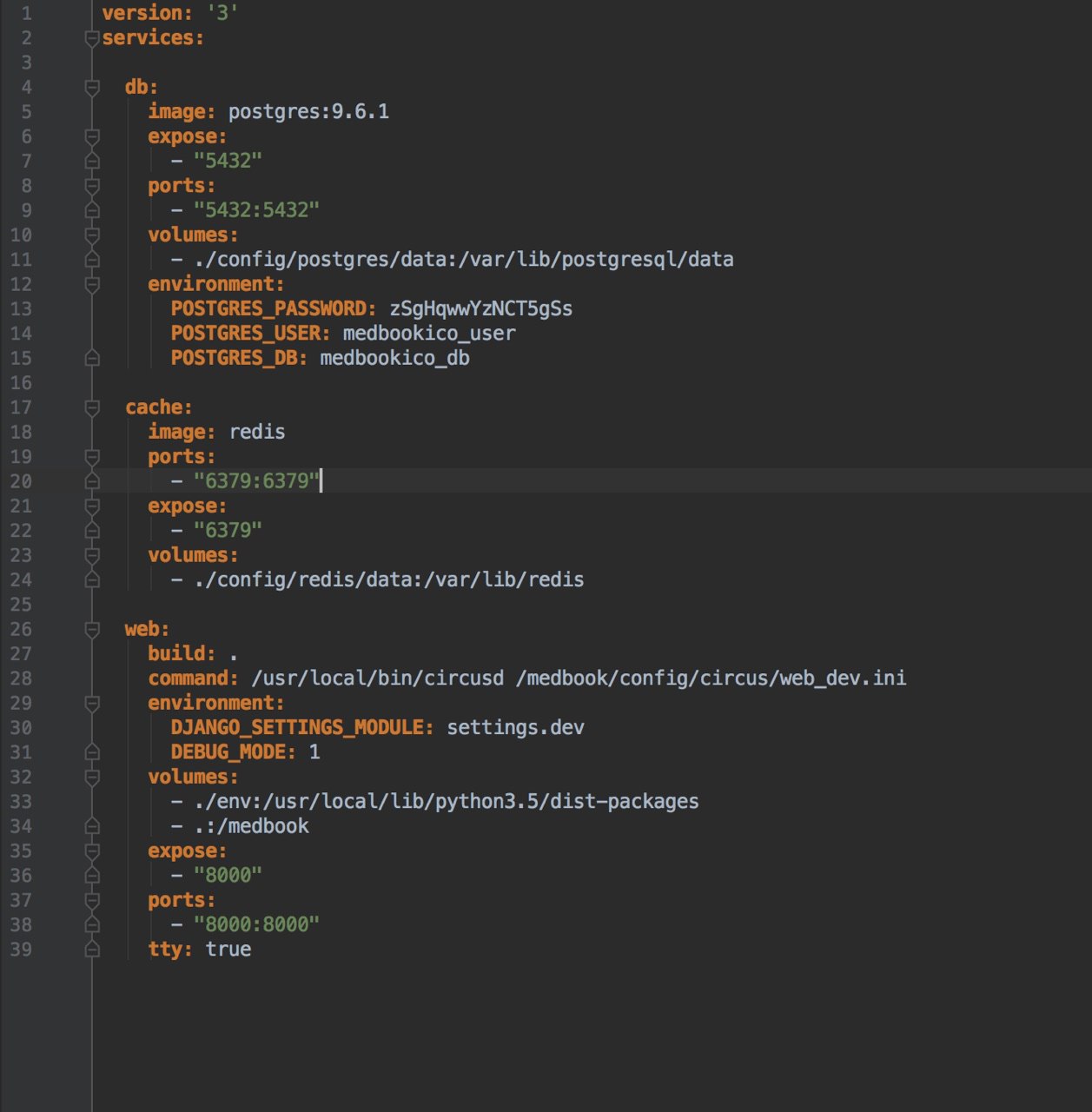Place cursor on the circusd command path
The width and height of the screenshot is (1092, 1112).
[x=377, y=678]
